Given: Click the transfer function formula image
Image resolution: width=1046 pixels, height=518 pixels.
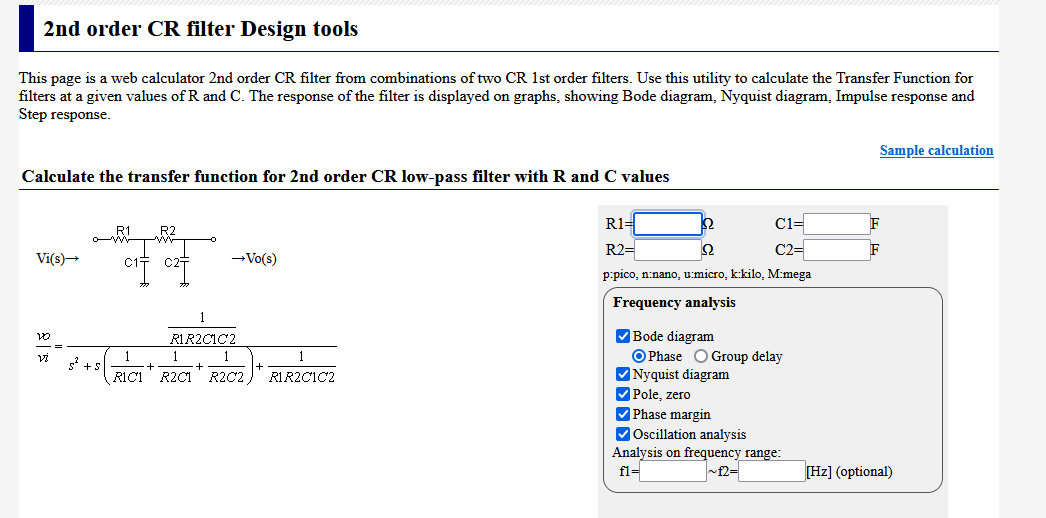Looking at the screenshot, I should (186, 347).
